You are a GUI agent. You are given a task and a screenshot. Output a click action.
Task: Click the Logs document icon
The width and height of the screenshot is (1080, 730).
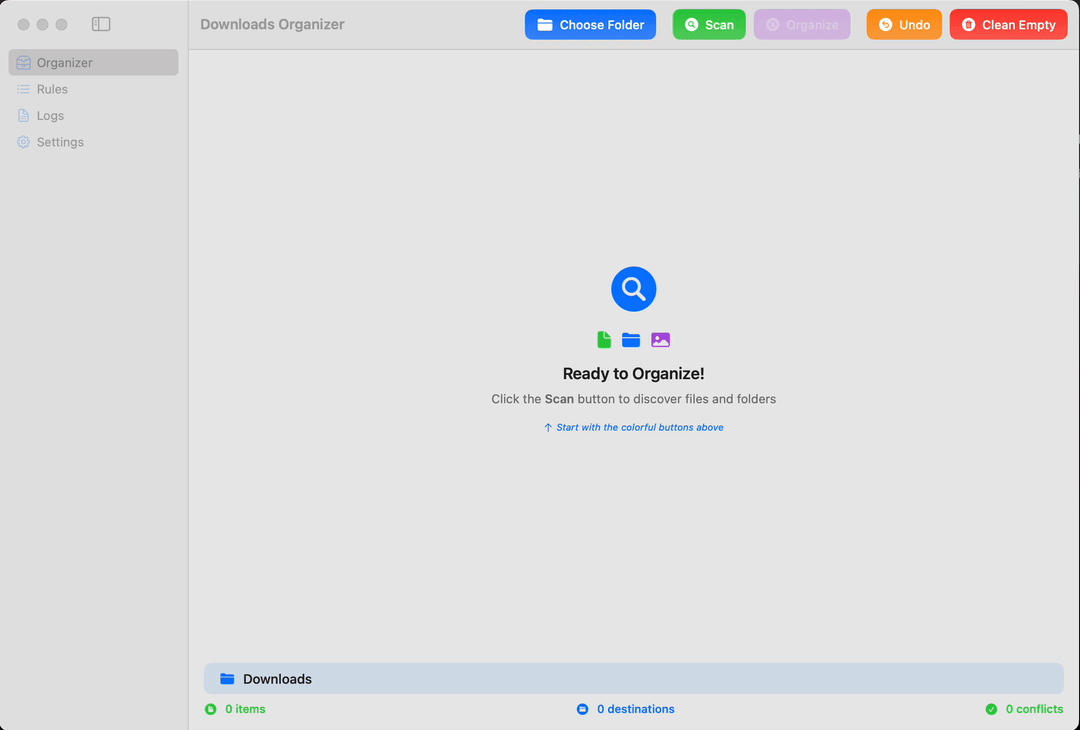[x=22, y=115]
